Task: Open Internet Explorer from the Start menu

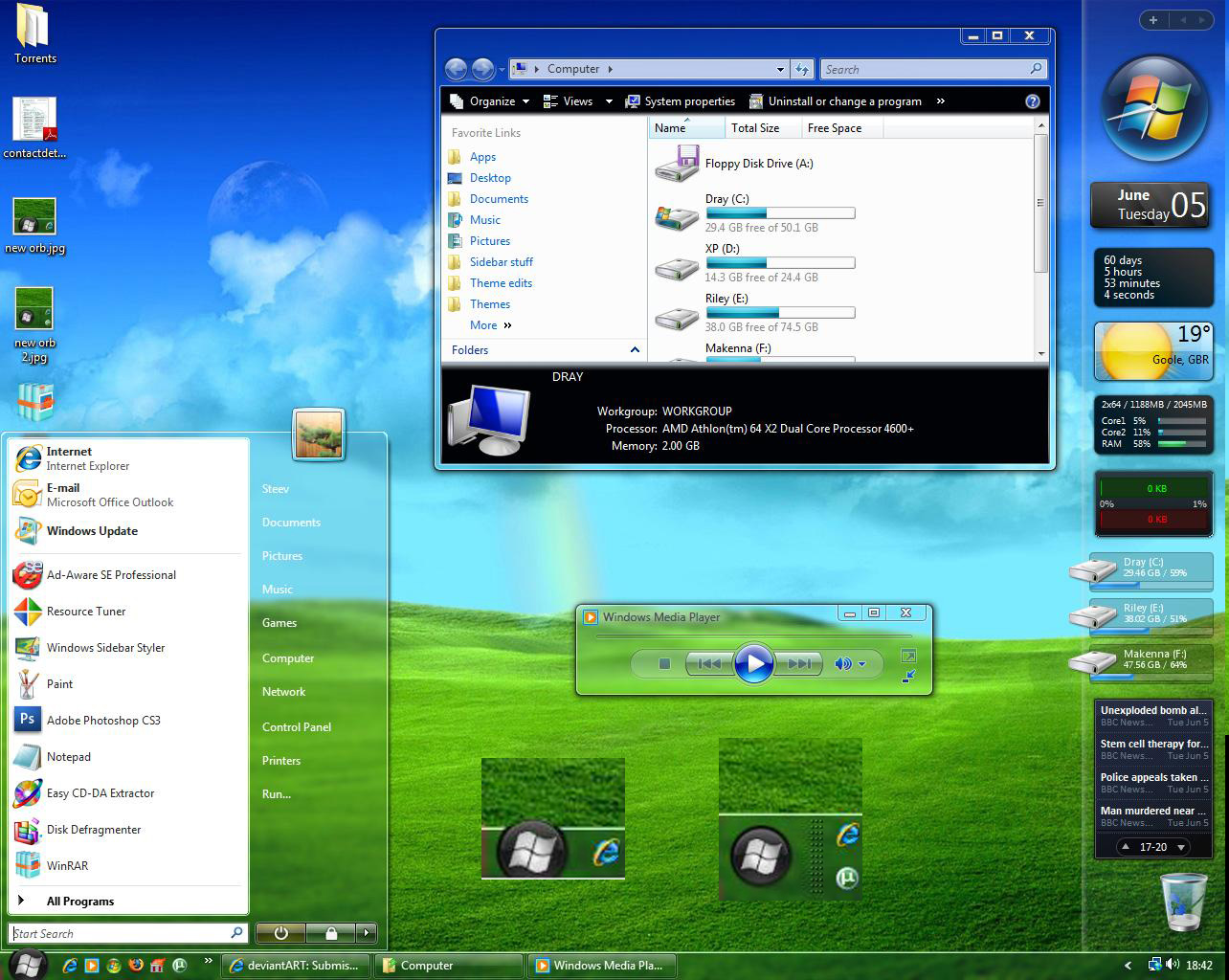Action: click(x=129, y=458)
